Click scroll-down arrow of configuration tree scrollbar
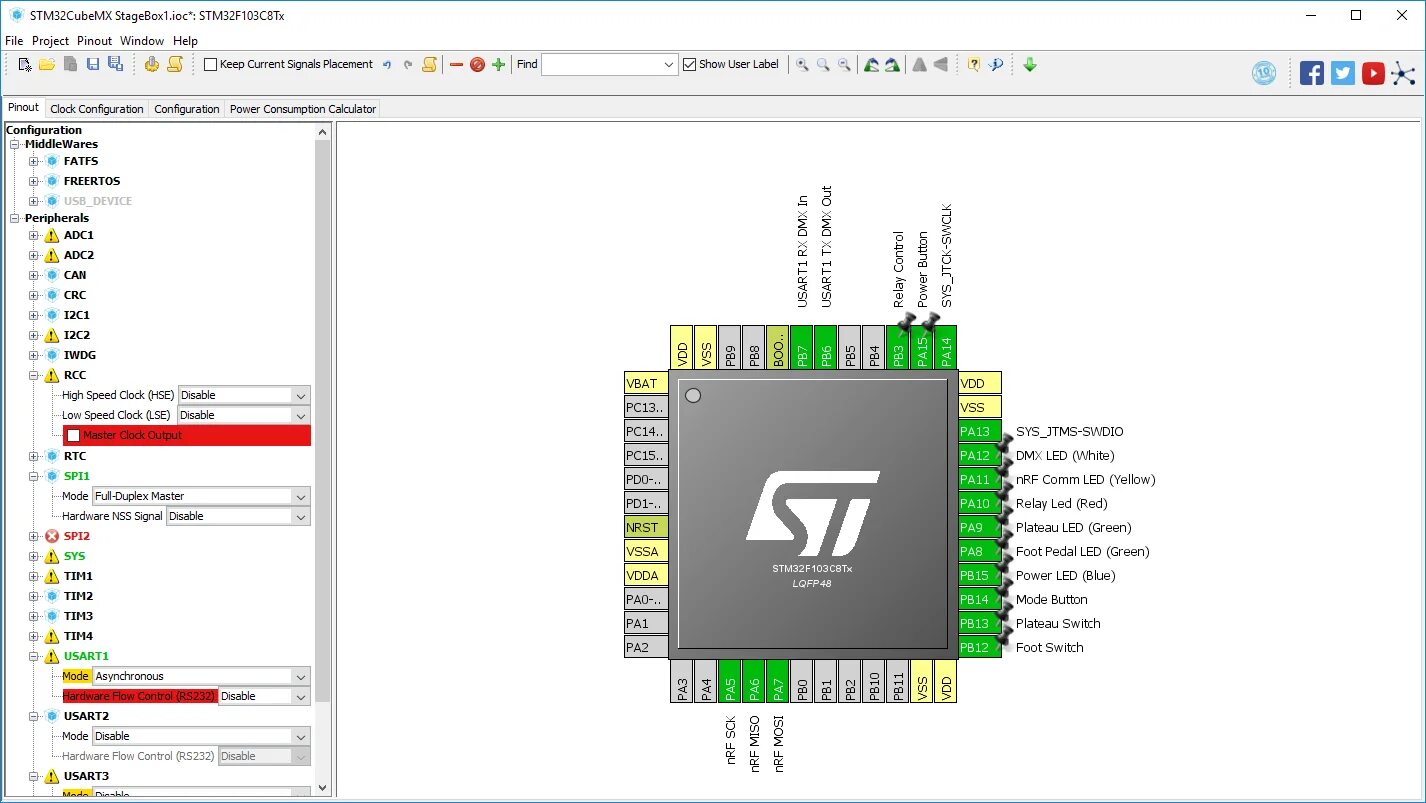Image resolution: width=1426 pixels, height=803 pixels. point(322,787)
